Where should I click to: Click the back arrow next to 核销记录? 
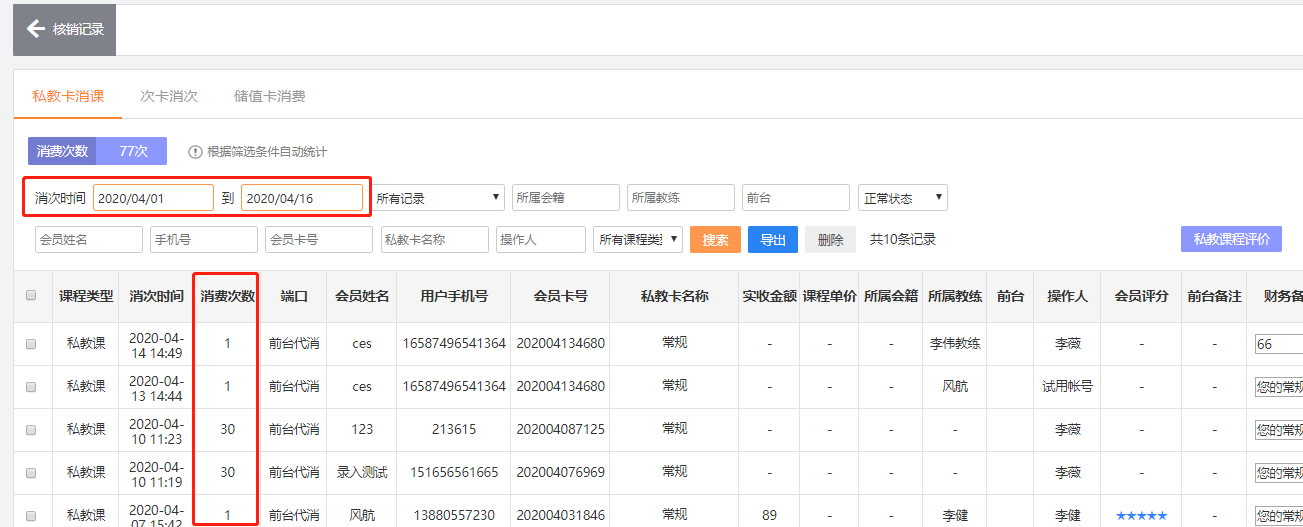point(36,29)
